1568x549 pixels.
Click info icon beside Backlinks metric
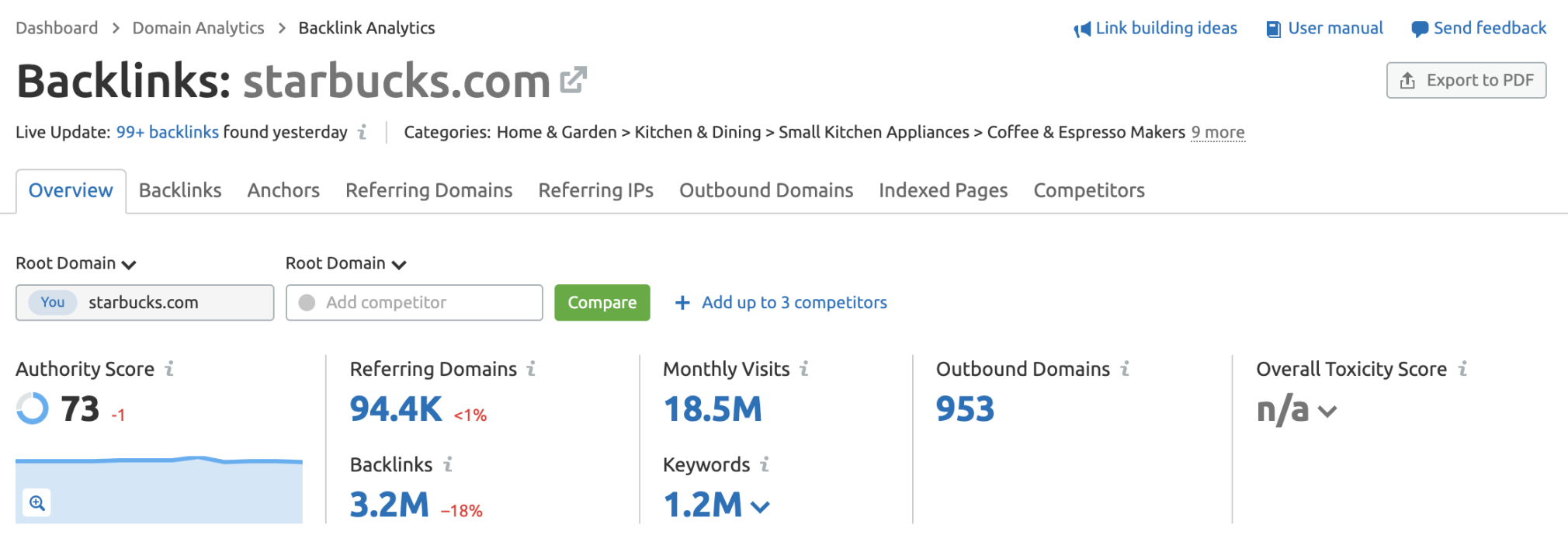(448, 464)
